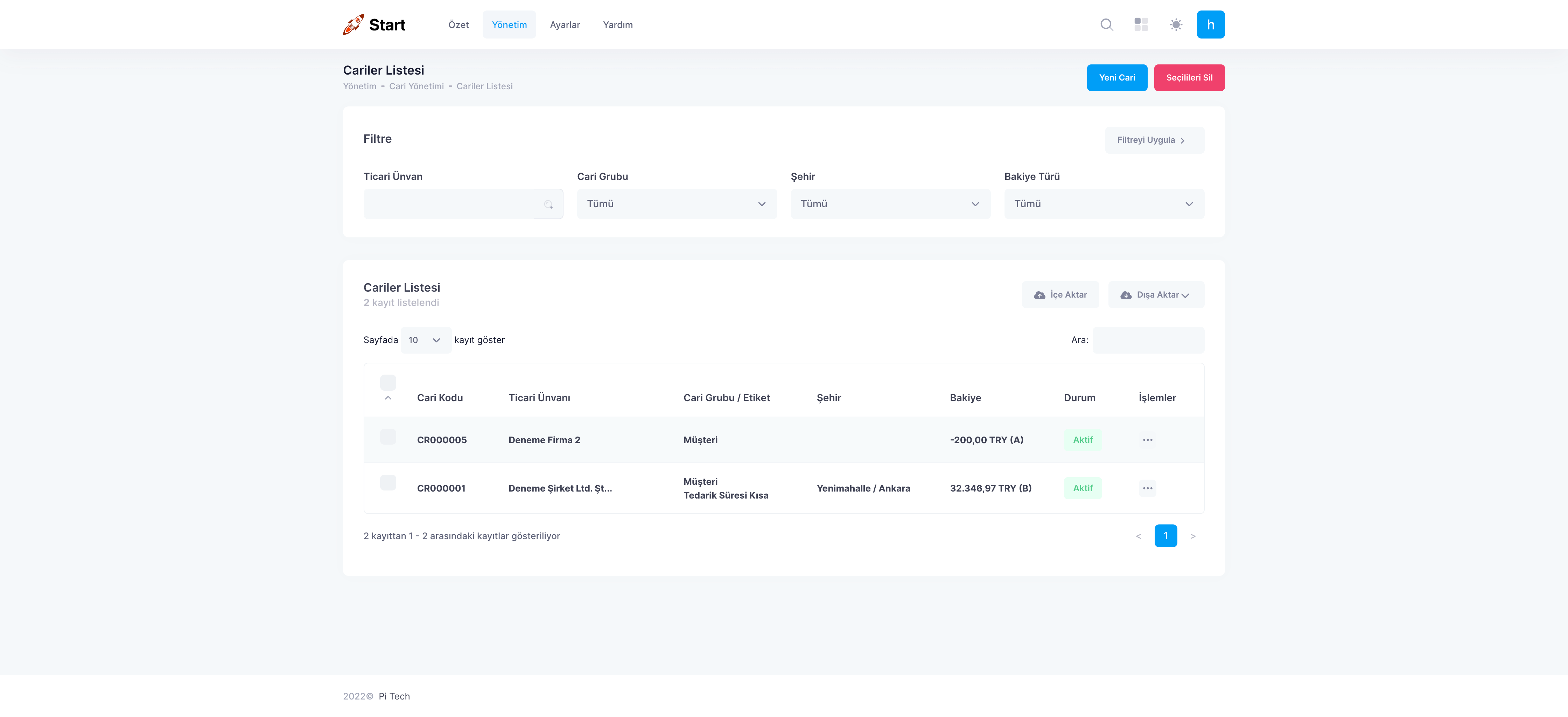Viewport: 1568px width, 717px height.
Task: Open the apps grid icon
Action: [x=1141, y=25]
